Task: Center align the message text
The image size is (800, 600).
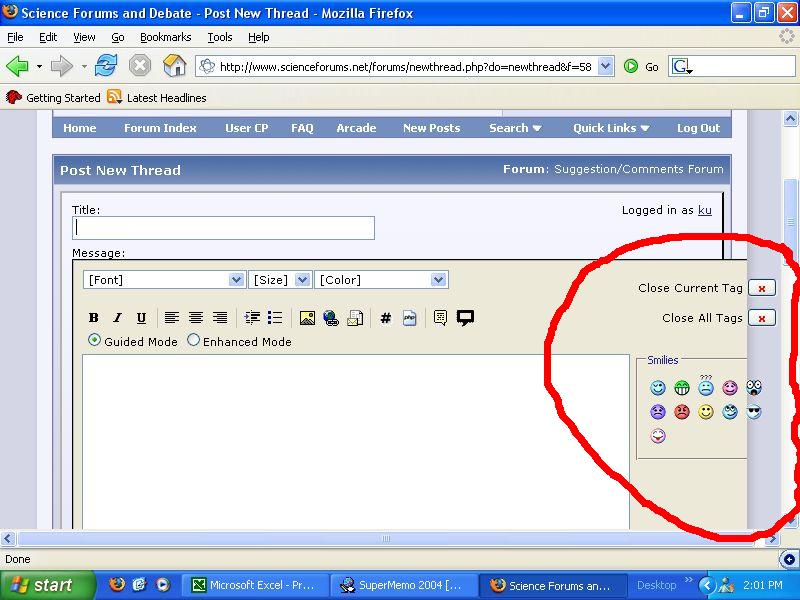Action: pos(196,318)
